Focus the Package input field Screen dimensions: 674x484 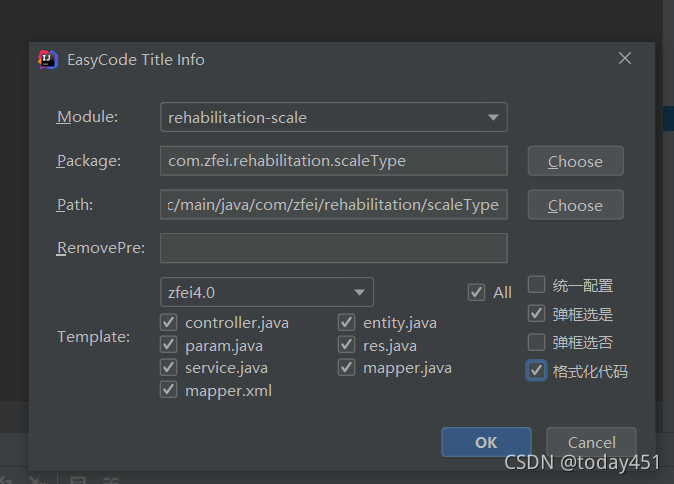pyautogui.click(x=334, y=161)
